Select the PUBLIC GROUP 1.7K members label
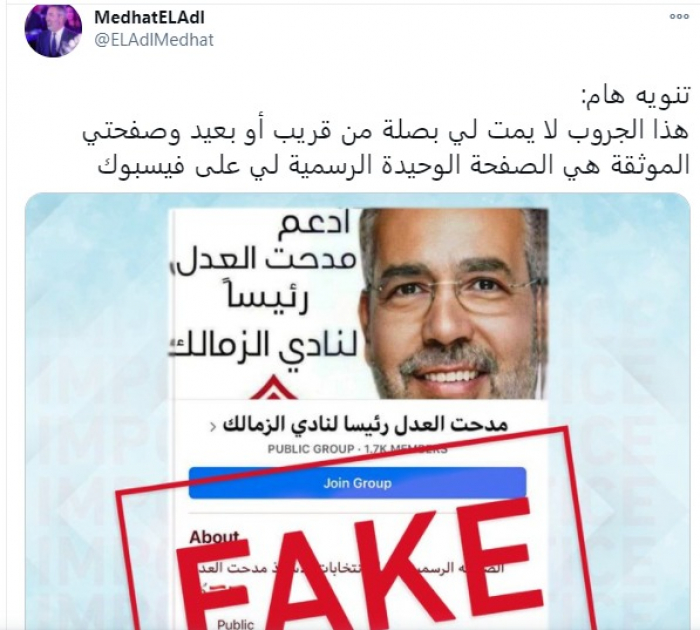Viewport: 700px width, 630px height. [x=357, y=449]
